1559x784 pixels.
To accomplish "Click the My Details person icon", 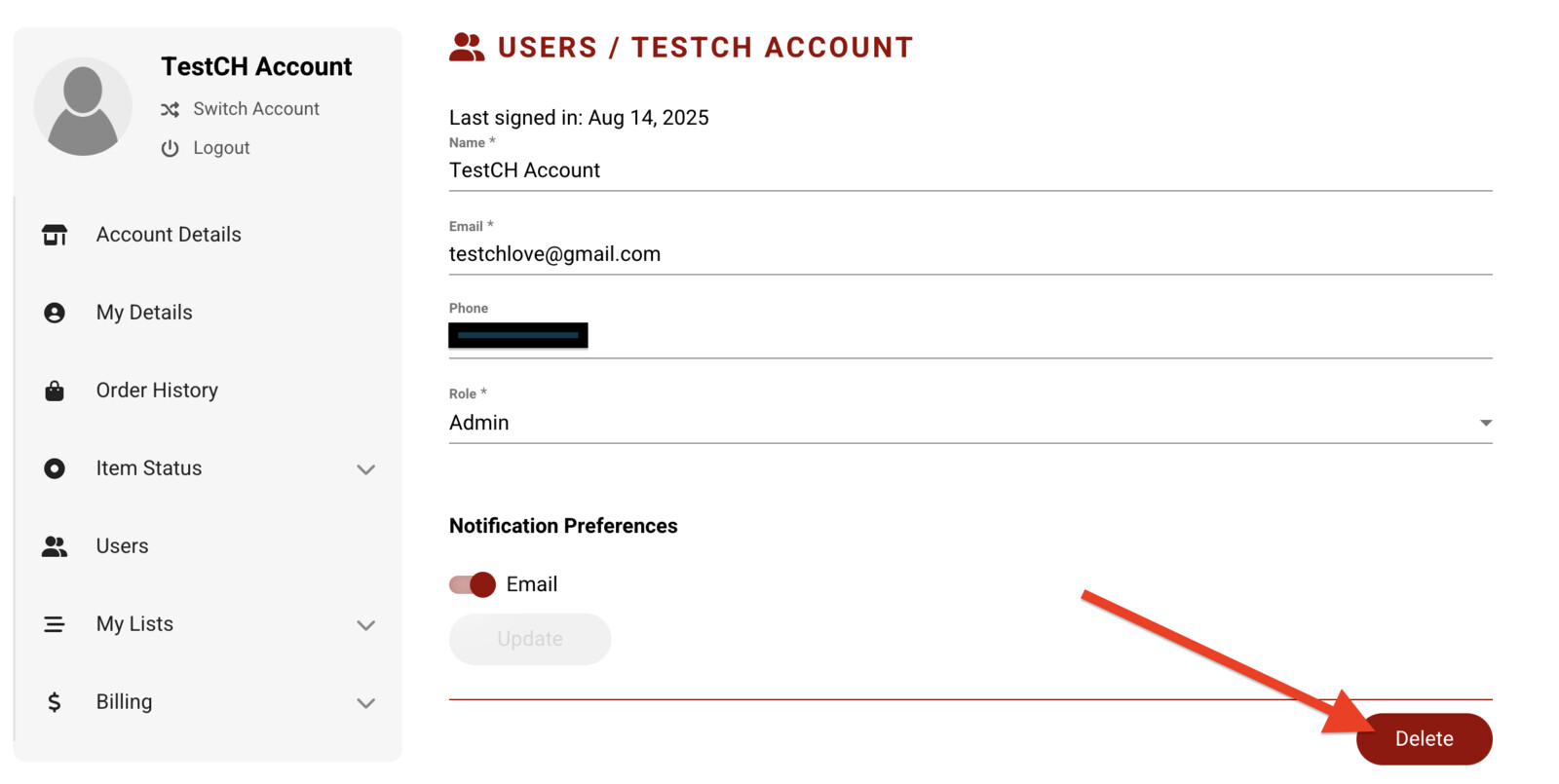I will click(55, 313).
